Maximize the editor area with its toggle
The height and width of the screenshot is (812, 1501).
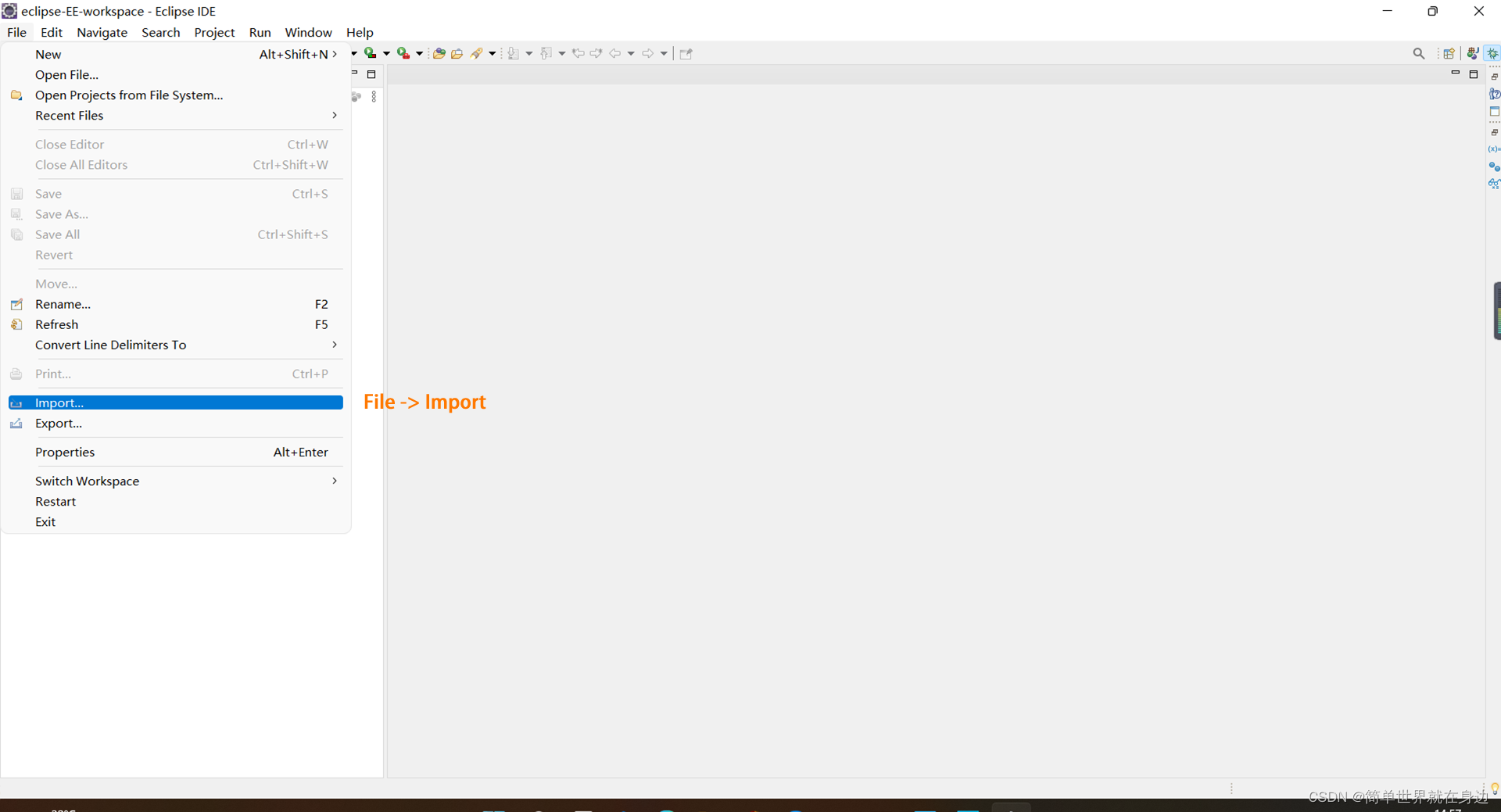click(1474, 74)
